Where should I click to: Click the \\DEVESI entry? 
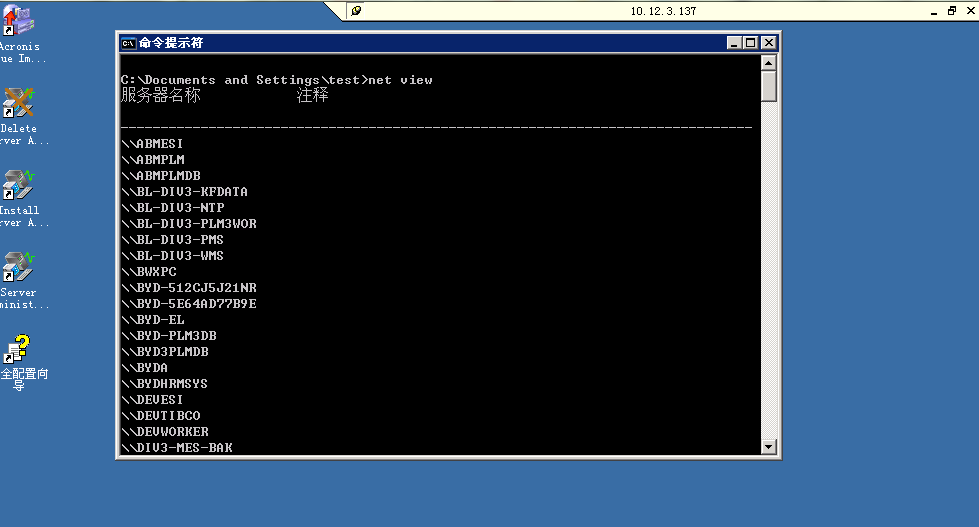pyautogui.click(x=152, y=400)
